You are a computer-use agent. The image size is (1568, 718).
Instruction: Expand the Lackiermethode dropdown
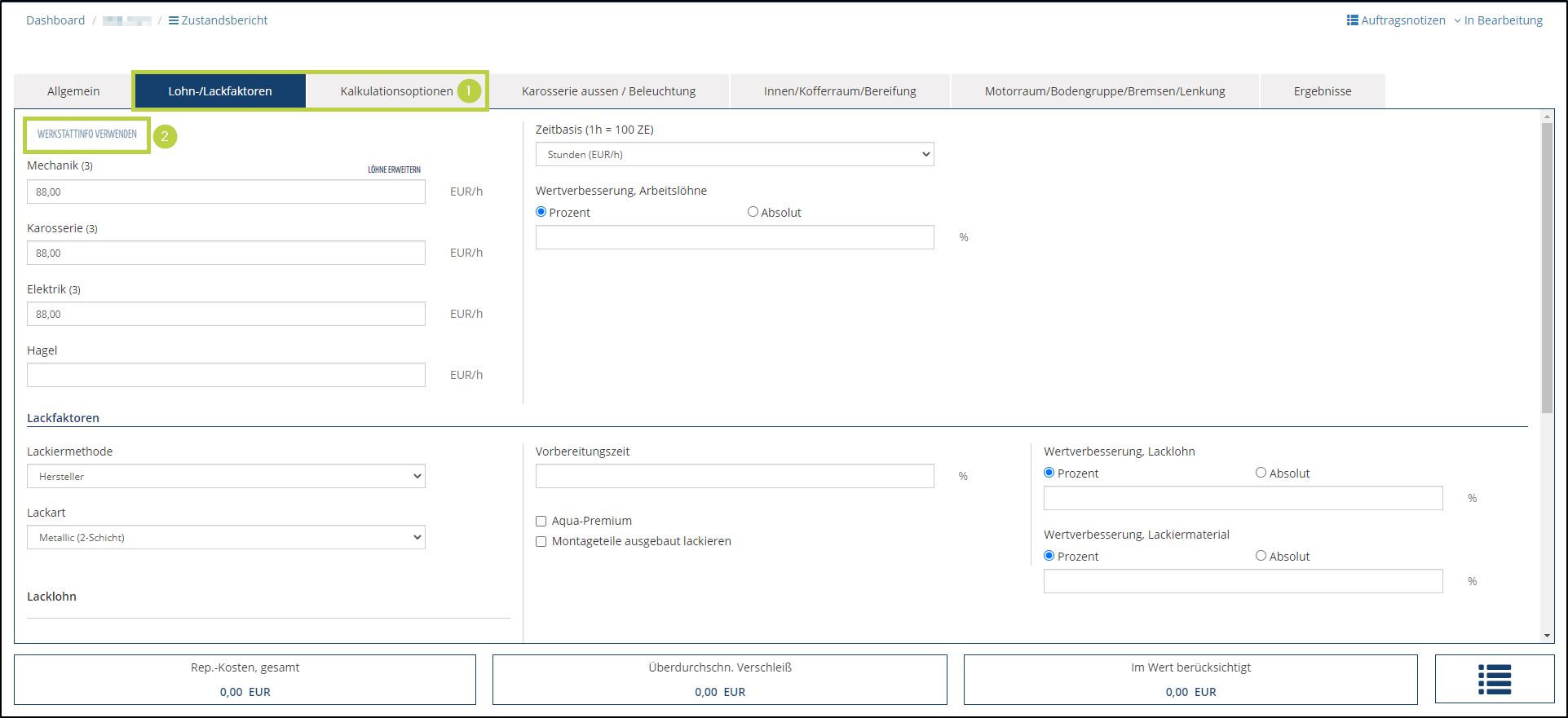click(x=226, y=476)
